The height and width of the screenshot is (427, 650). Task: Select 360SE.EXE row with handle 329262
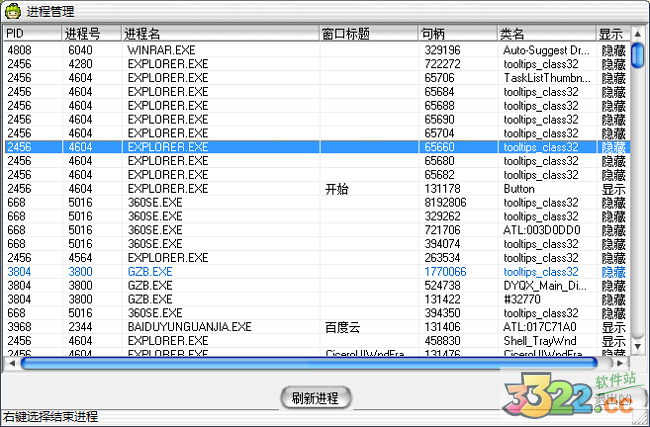[x=317, y=216]
